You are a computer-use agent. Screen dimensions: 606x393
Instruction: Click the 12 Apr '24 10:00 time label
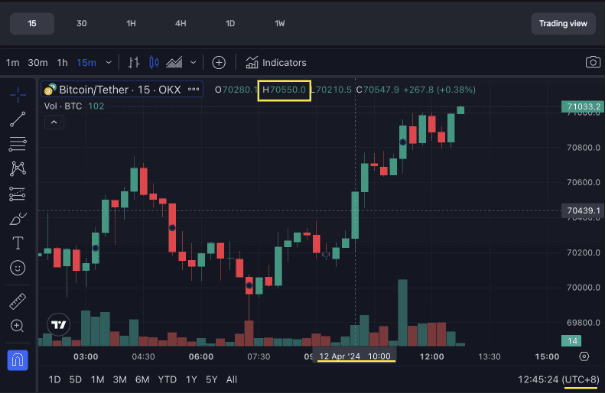tap(355, 356)
